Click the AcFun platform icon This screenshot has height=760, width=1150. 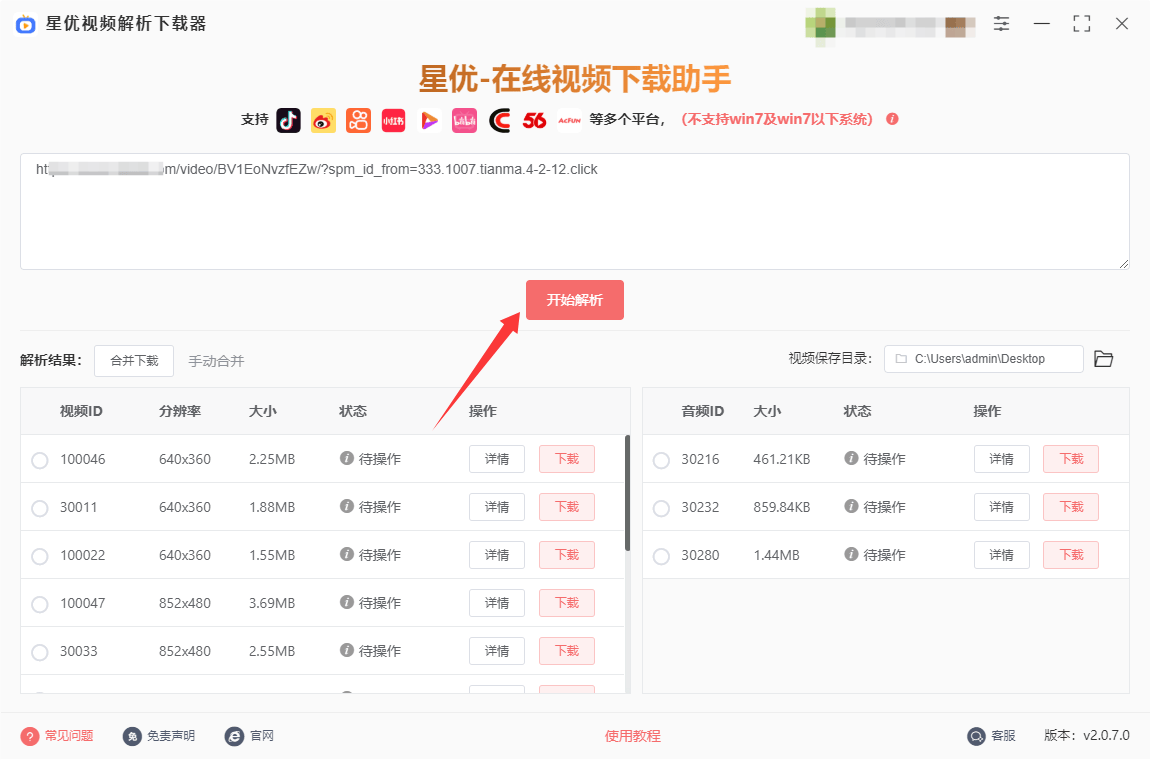coord(569,120)
